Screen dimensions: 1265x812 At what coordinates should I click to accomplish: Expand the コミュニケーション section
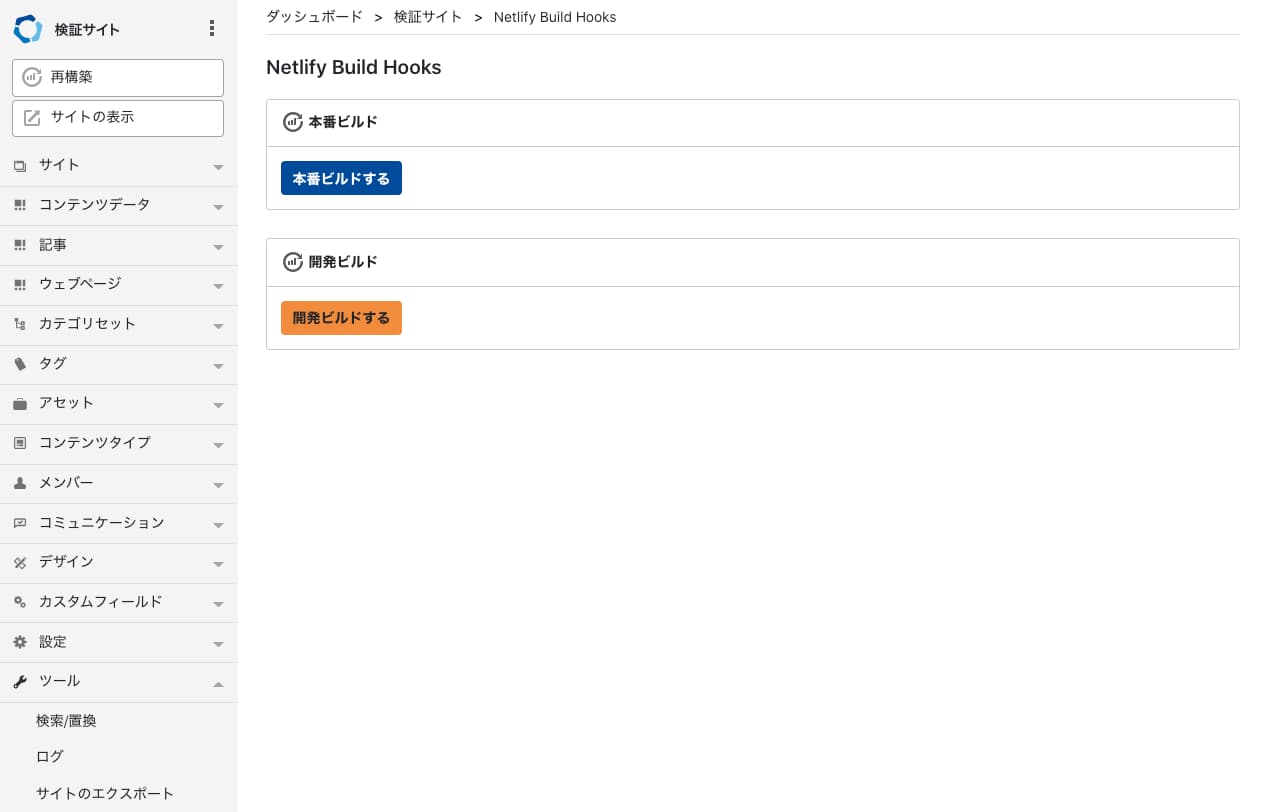coord(217,523)
